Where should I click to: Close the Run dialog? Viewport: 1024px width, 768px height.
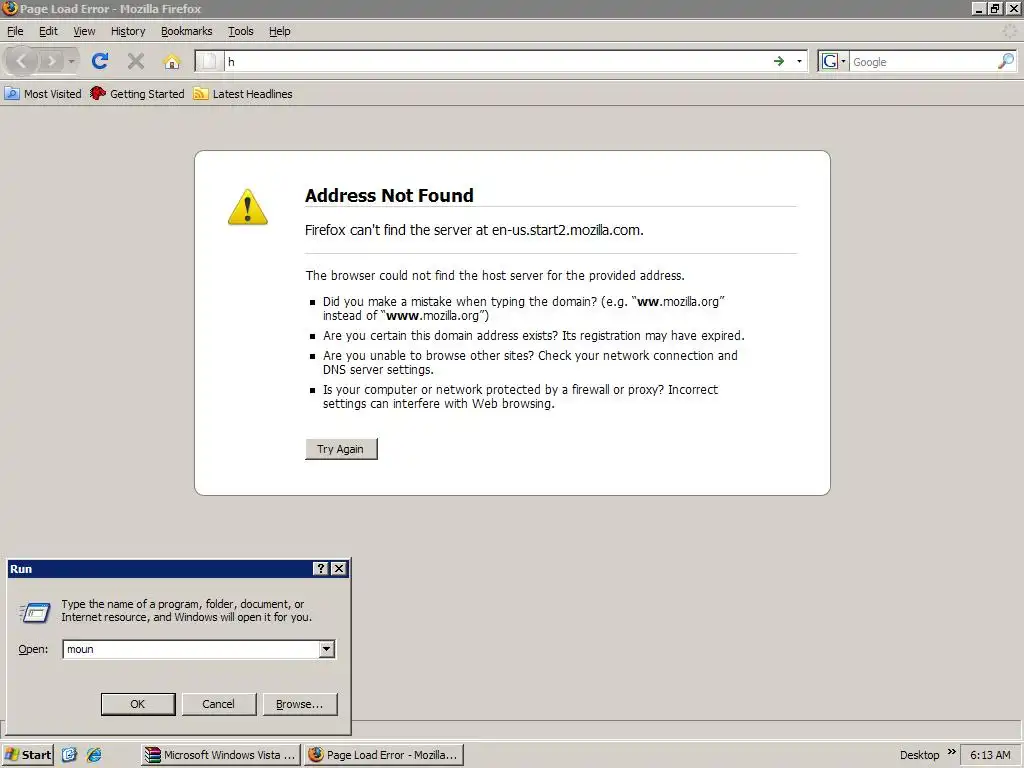[339, 569]
